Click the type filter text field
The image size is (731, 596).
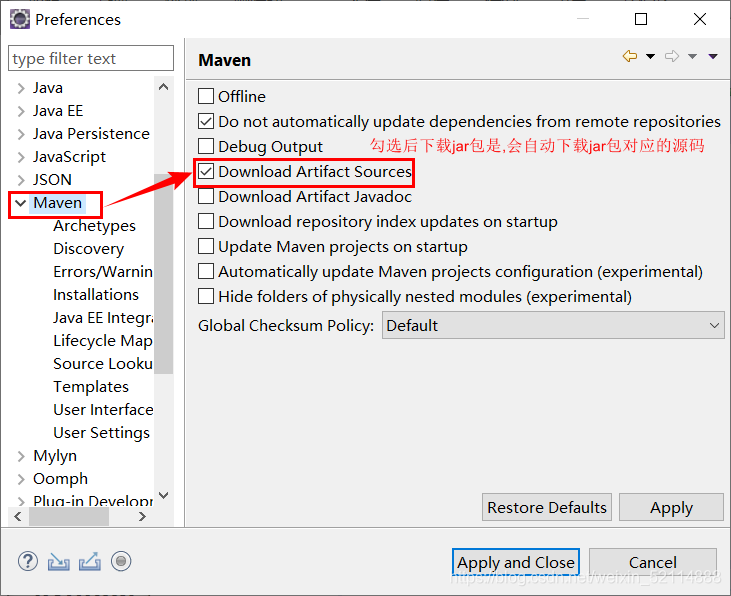pos(91,58)
